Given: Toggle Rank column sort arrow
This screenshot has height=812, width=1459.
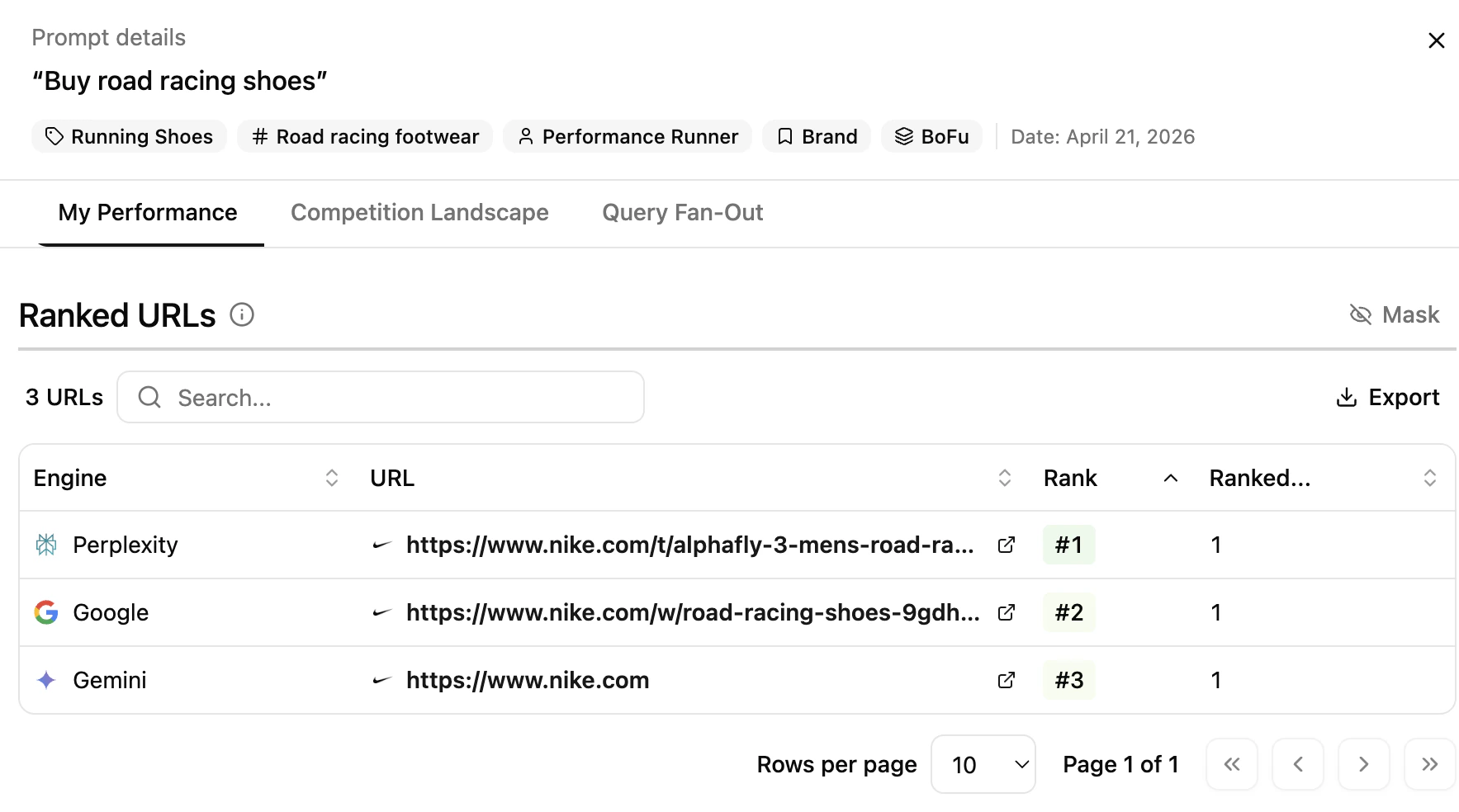Looking at the screenshot, I should tap(1171, 478).
